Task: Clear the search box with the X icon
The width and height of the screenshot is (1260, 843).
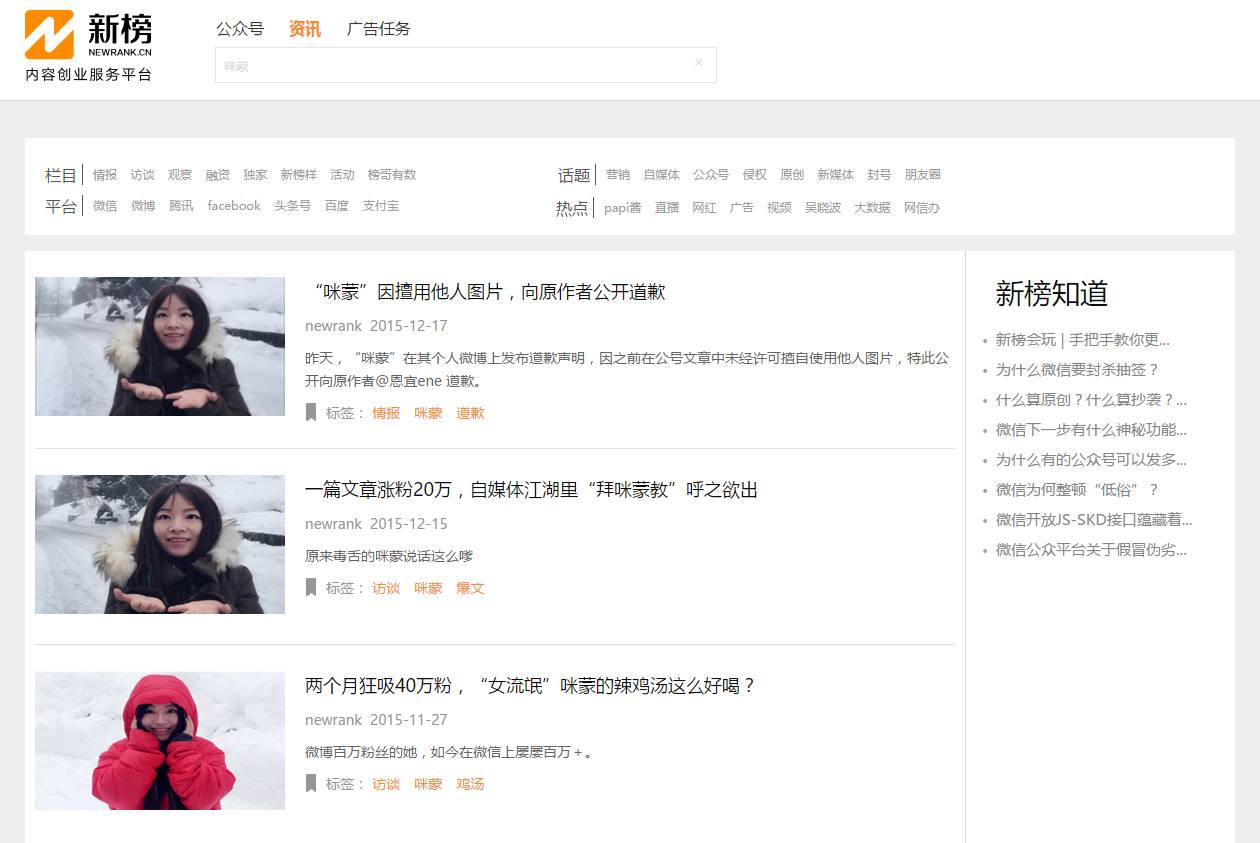Action: pos(698,63)
